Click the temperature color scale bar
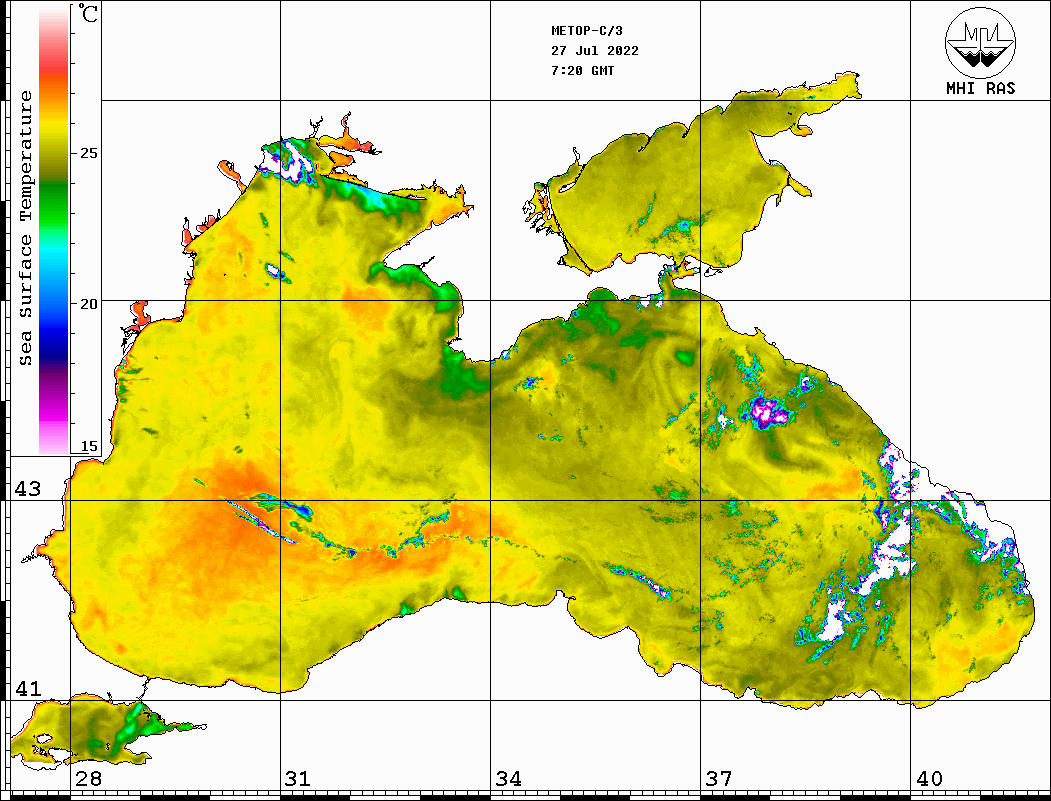Viewport: 1051px width, 801px height. coord(54,229)
